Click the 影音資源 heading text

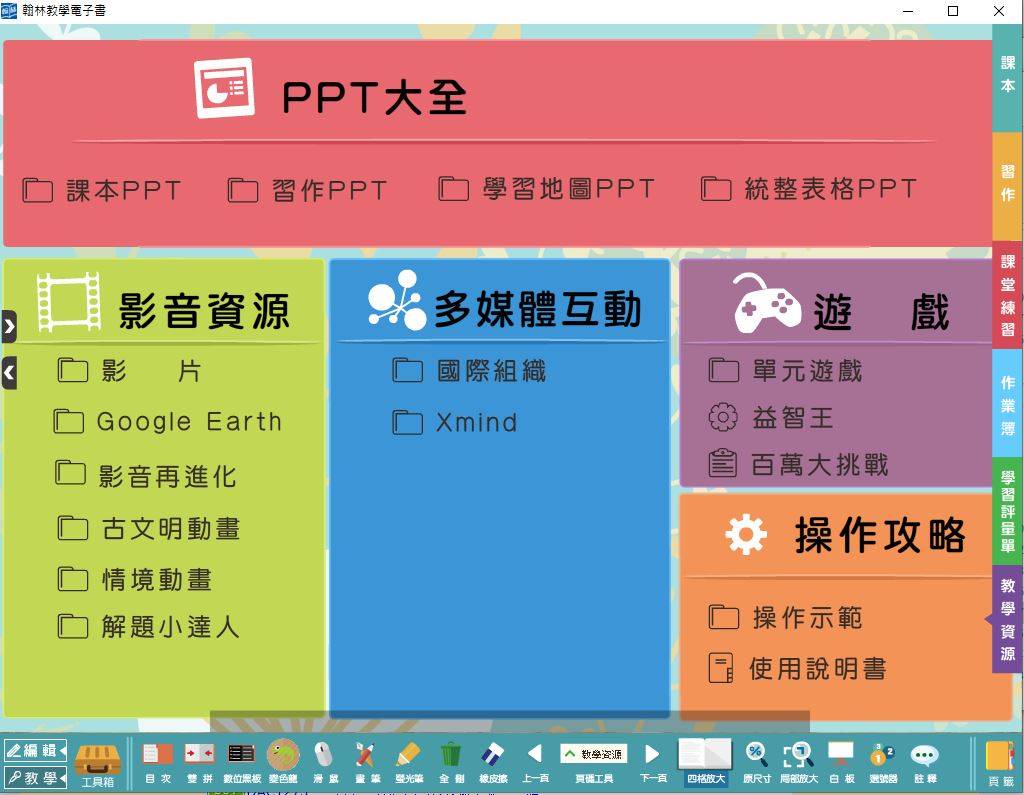point(204,311)
